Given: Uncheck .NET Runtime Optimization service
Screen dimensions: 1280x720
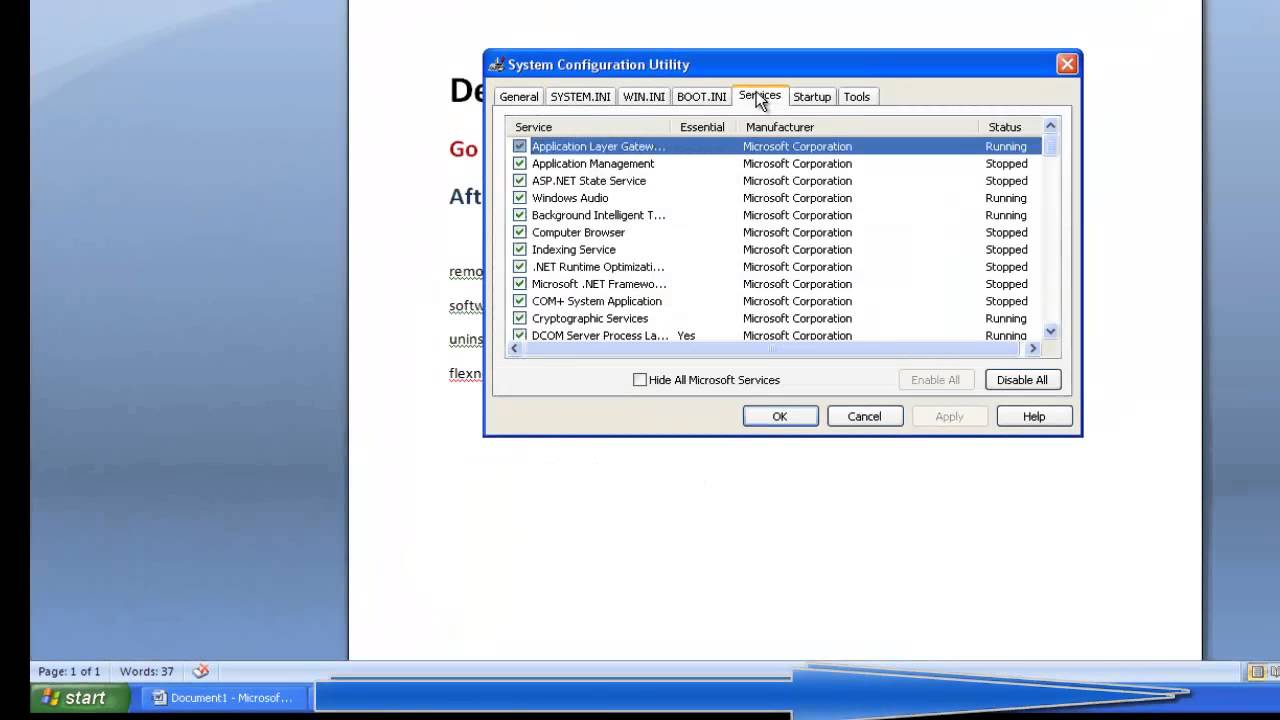Looking at the screenshot, I should [x=520, y=267].
